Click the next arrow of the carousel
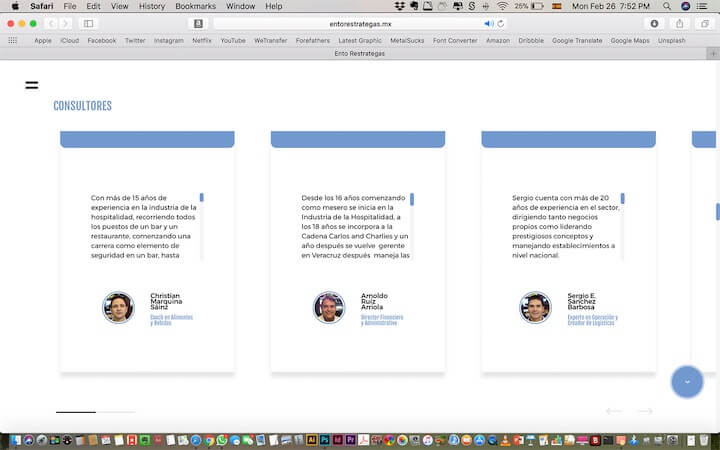The image size is (720, 450). (x=645, y=411)
